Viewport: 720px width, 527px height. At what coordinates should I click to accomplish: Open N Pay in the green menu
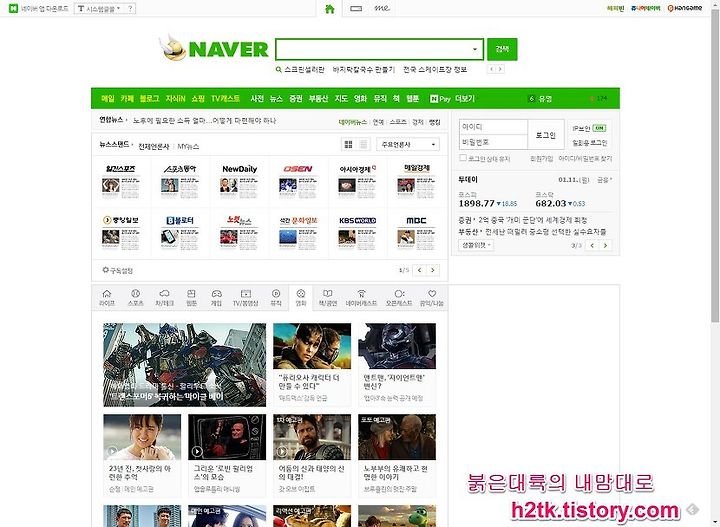[x=440, y=98]
